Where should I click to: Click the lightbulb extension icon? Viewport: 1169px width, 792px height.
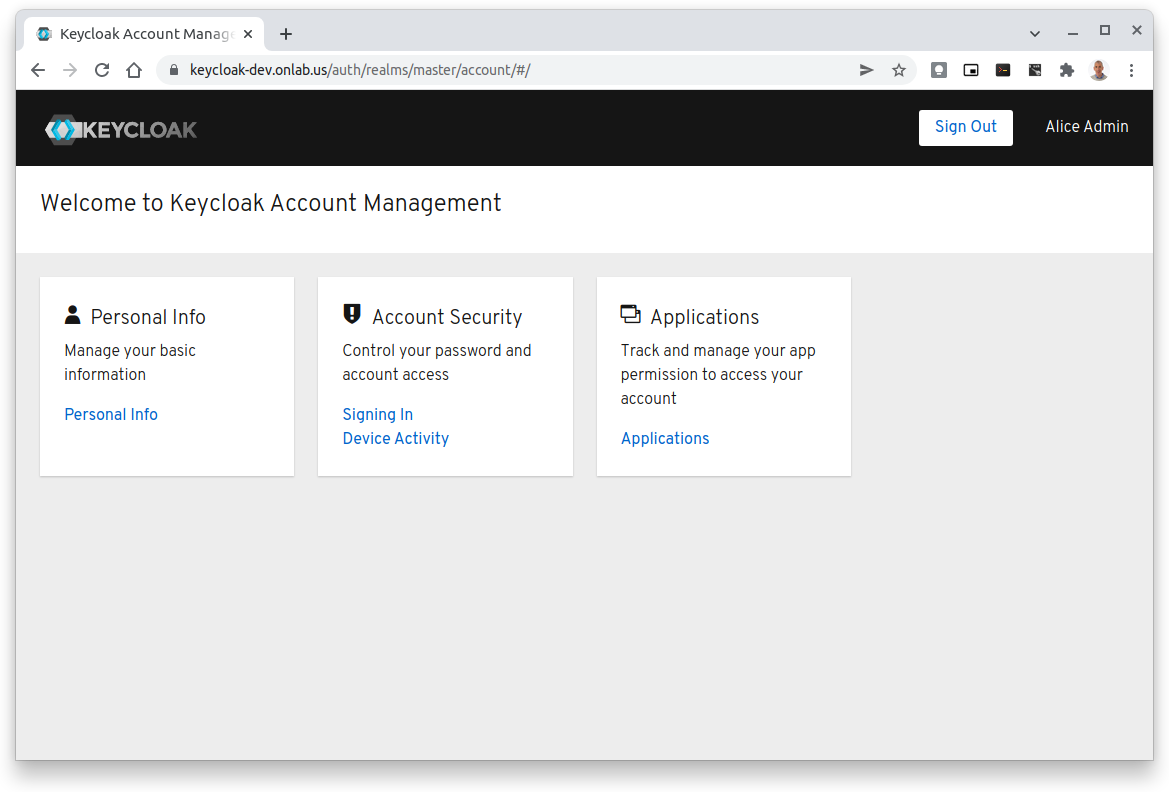939,70
